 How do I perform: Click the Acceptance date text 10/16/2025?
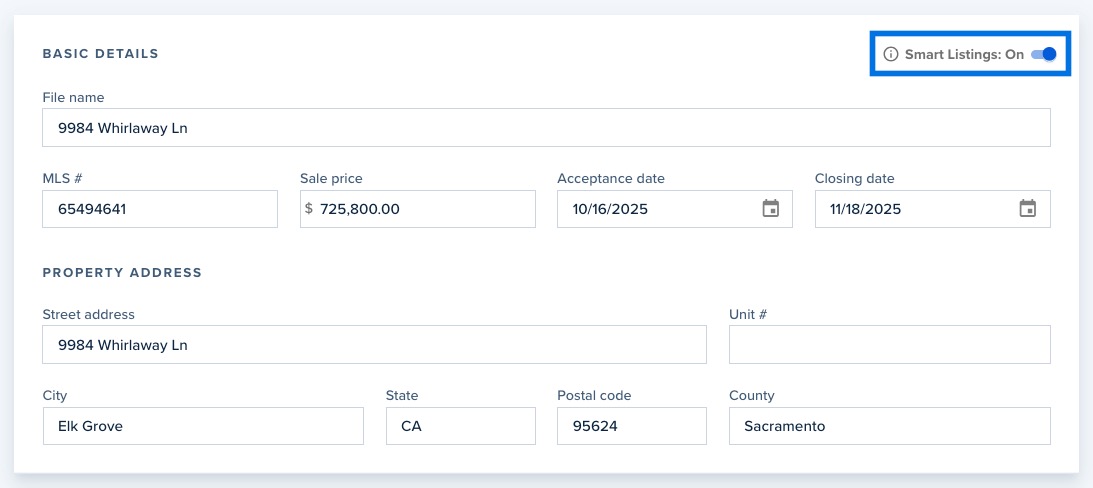pos(611,209)
